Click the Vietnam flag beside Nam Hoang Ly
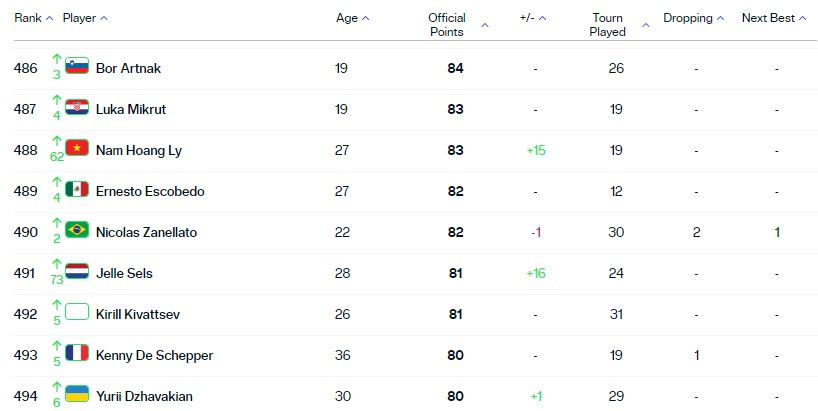Screen dimensions: 818x411 click(x=77, y=148)
